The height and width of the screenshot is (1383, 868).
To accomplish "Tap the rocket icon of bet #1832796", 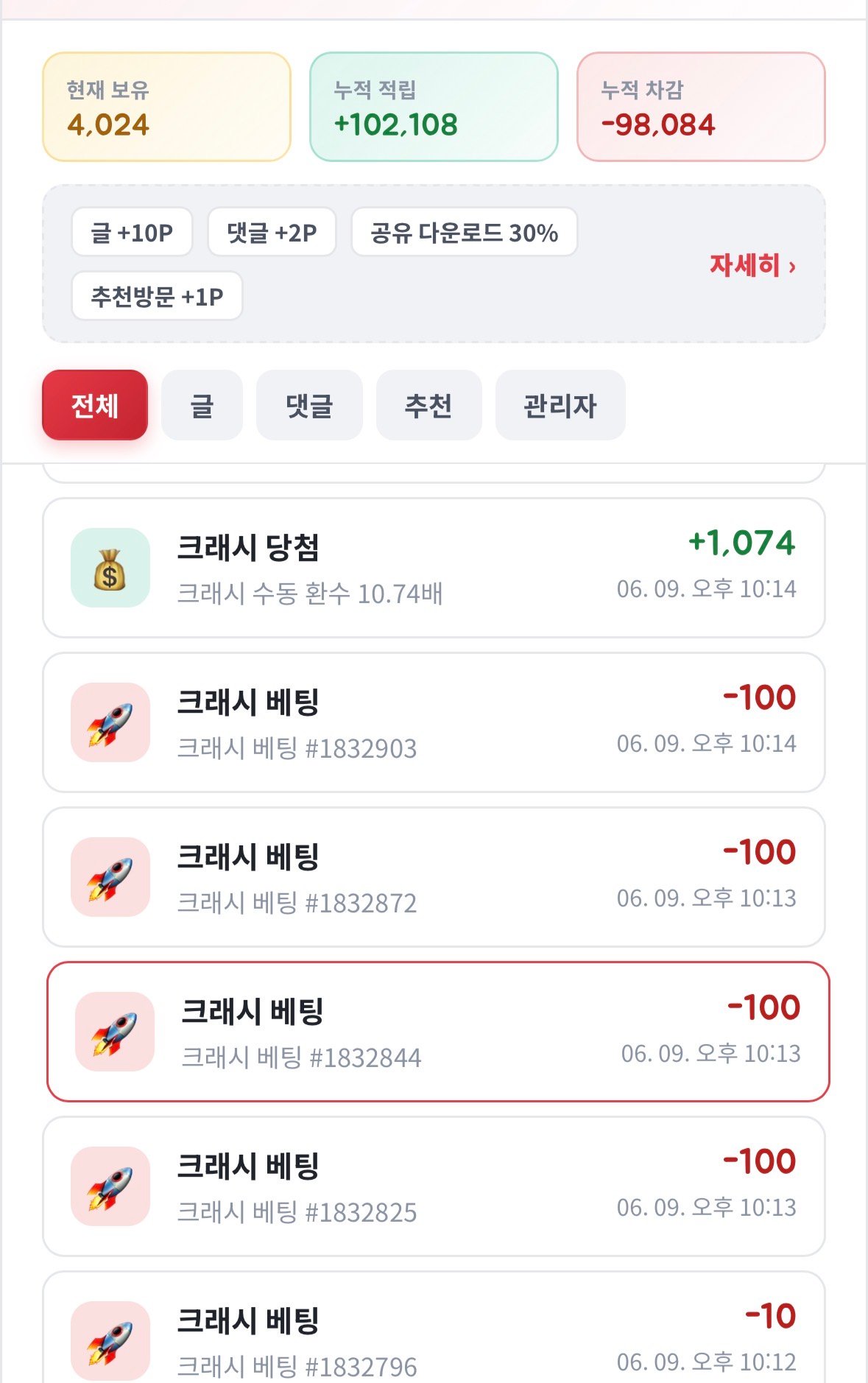I will pos(110,1341).
